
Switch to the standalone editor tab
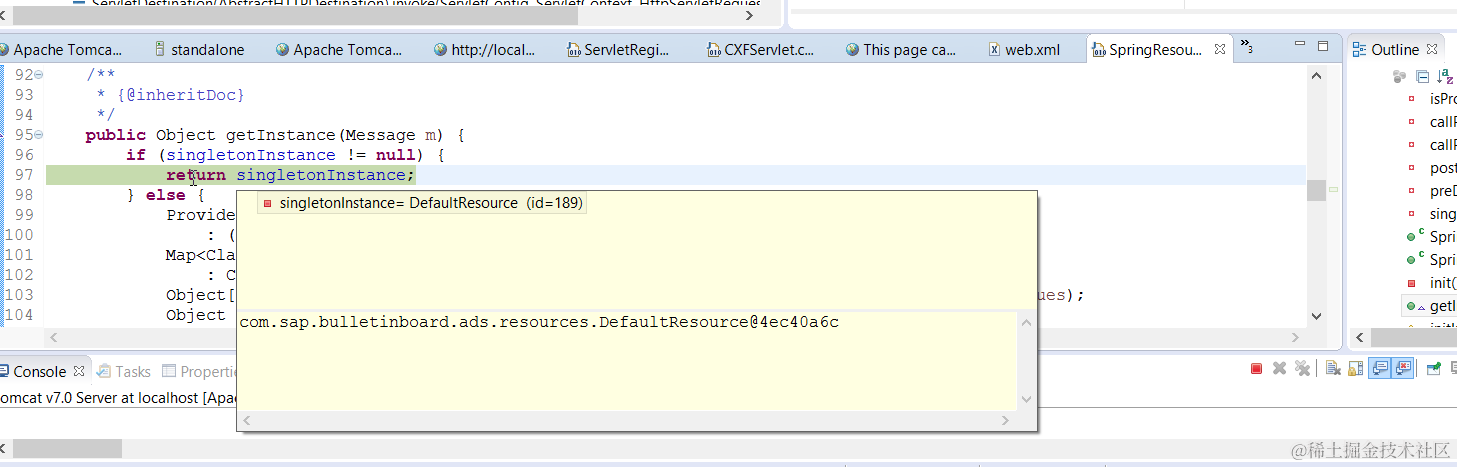coord(198,49)
